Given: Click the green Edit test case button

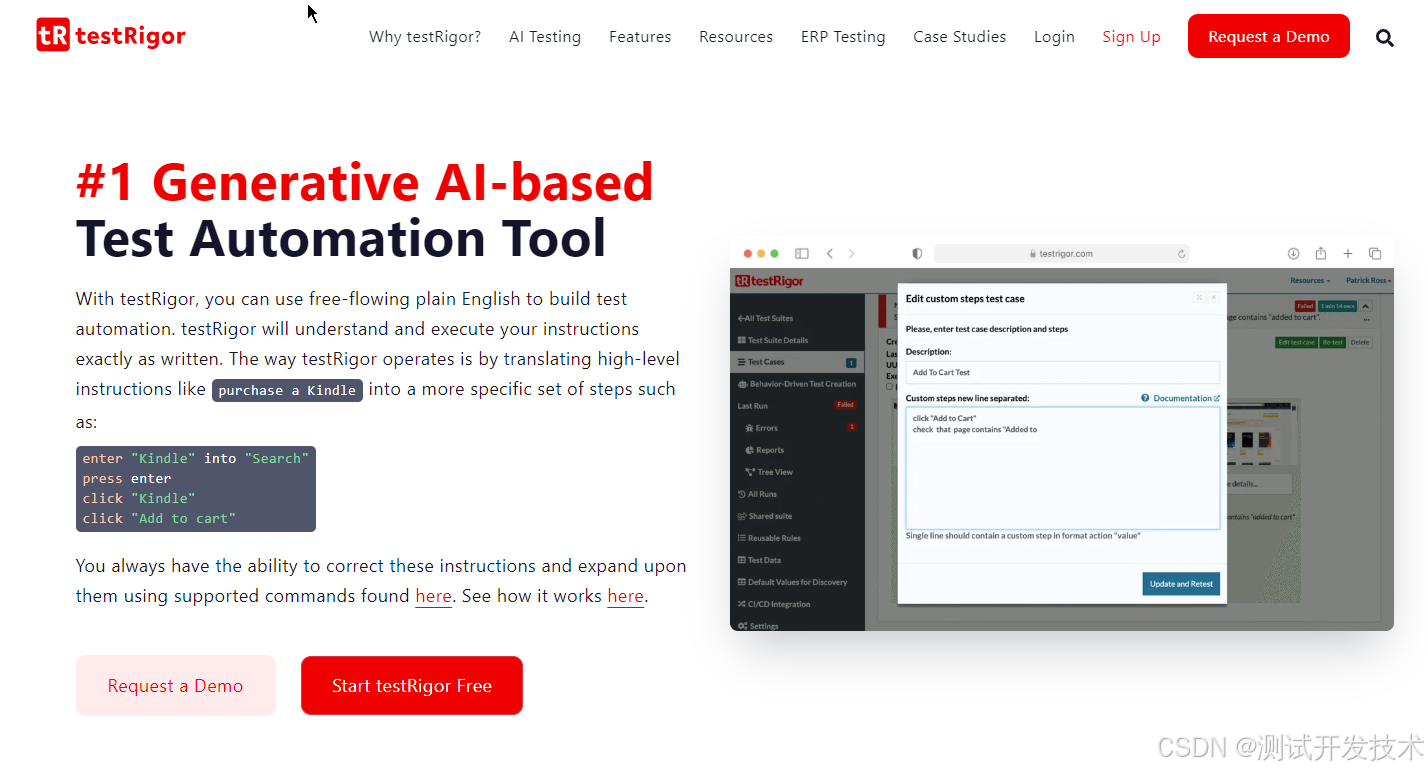Looking at the screenshot, I should pyautogui.click(x=1296, y=342).
